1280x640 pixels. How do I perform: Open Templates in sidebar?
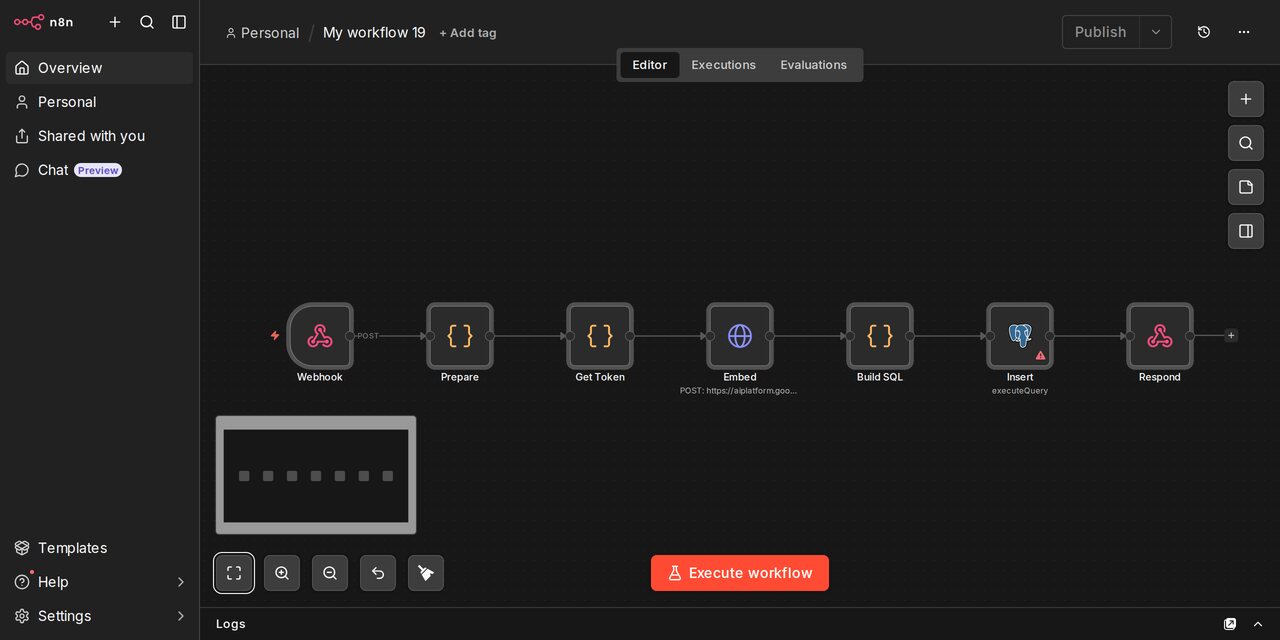click(100, 548)
